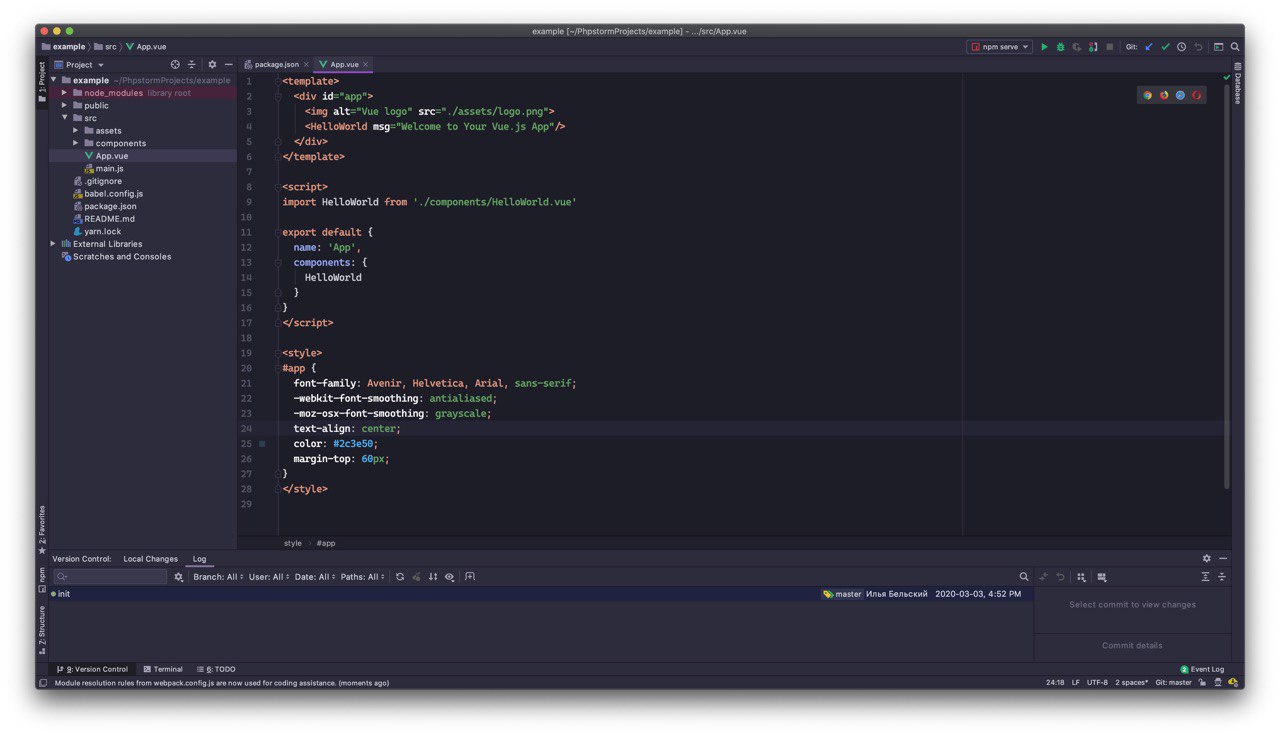This screenshot has height=736, width=1280.
Task: Open the npm serve run configuration dropdown
Action: (x=1000, y=47)
